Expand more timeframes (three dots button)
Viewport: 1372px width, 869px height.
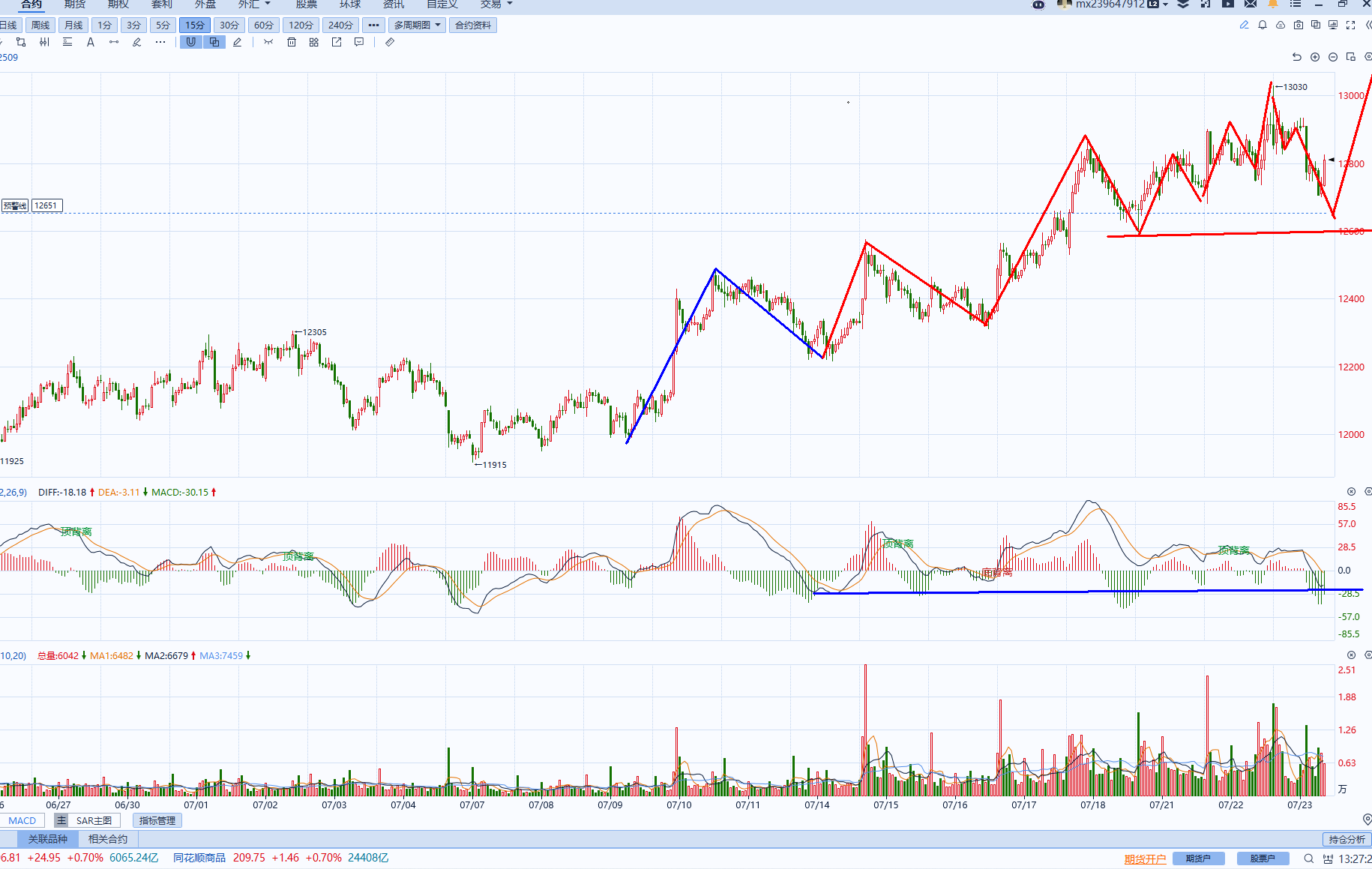point(373,25)
